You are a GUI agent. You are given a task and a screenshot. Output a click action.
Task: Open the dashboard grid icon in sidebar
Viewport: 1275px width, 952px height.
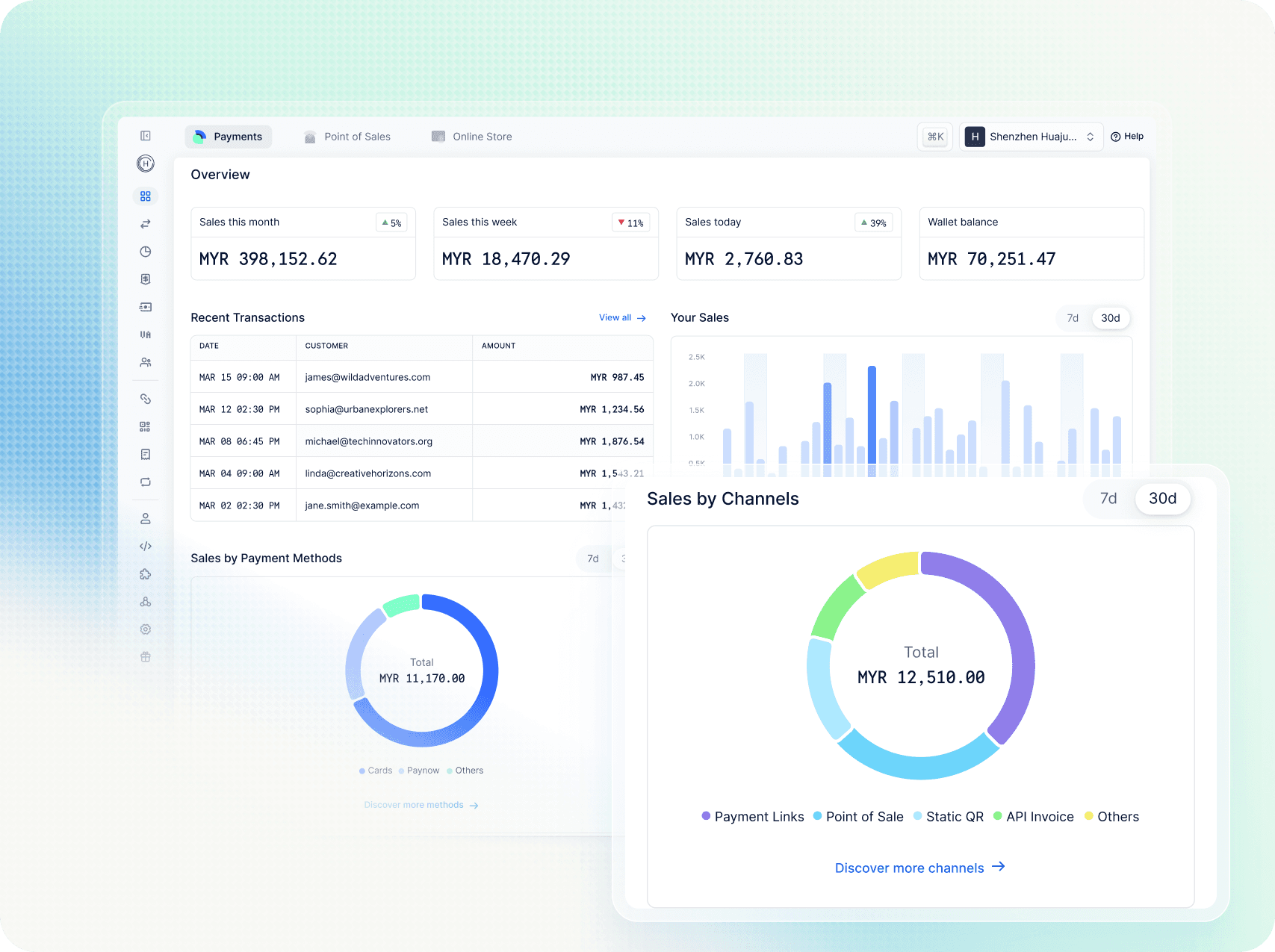click(146, 196)
